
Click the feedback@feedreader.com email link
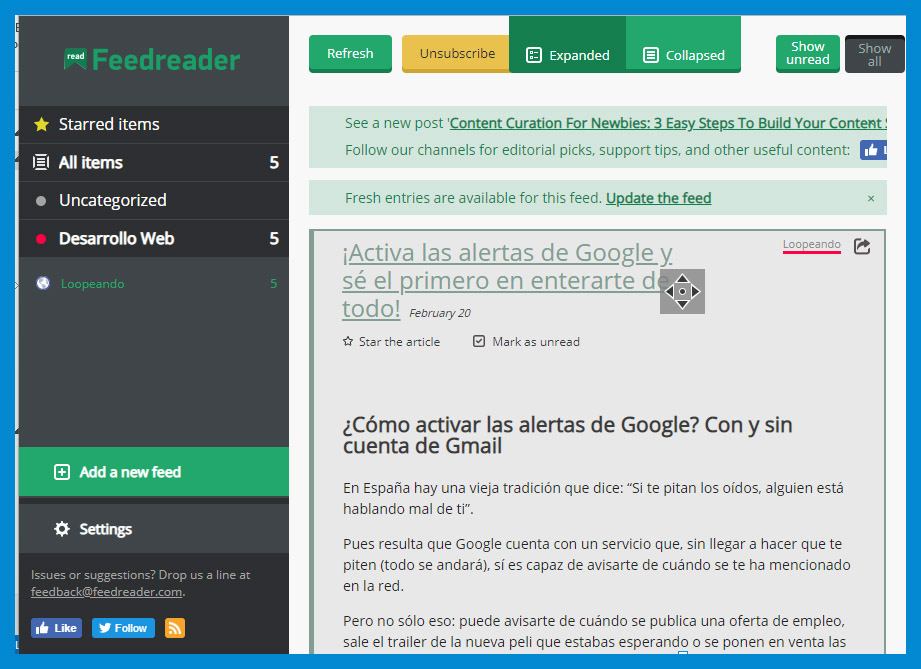tap(106, 592)
